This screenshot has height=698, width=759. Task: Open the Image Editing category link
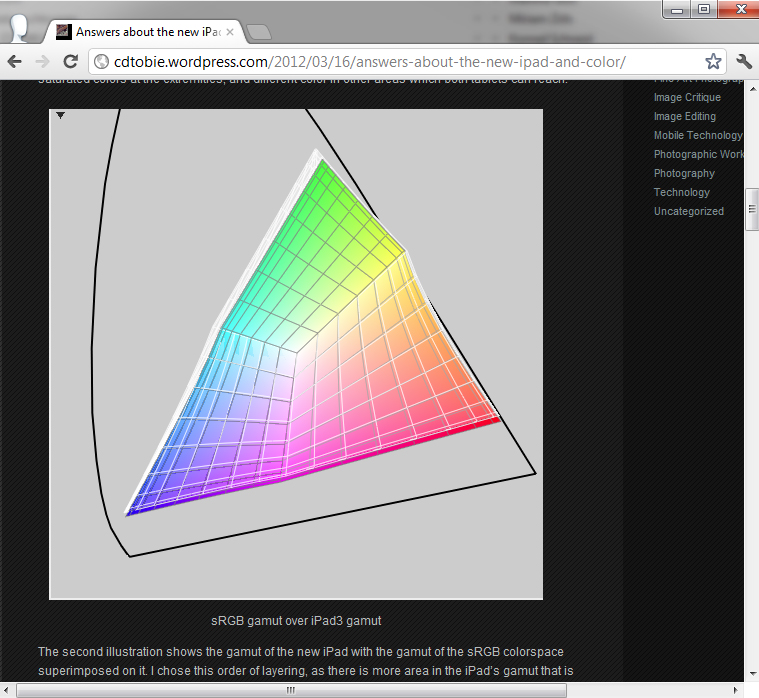(684, 116)
